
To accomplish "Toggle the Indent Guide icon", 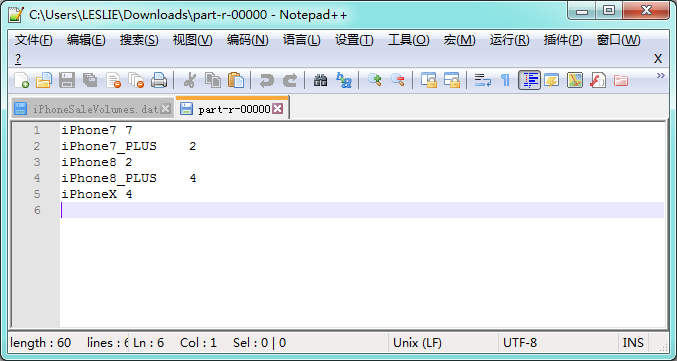I will tap(529, 80).
